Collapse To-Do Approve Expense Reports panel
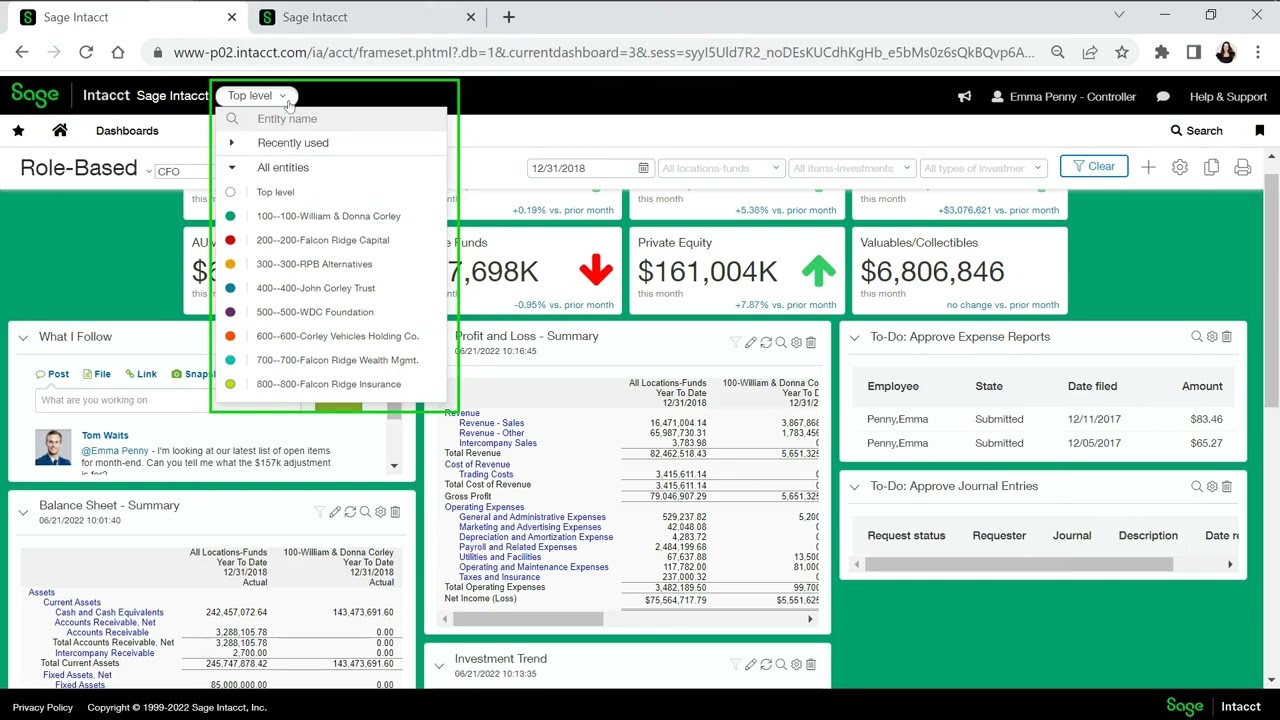 (855, 338)
